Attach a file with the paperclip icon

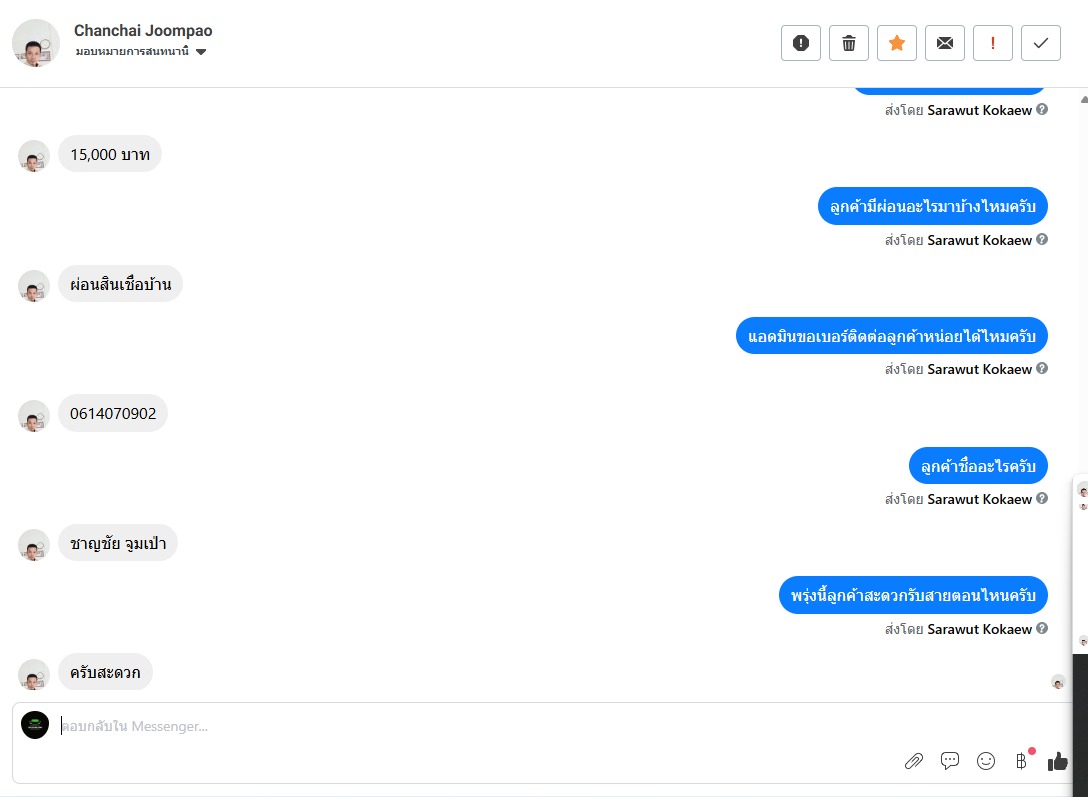click(x=913, y=761)
